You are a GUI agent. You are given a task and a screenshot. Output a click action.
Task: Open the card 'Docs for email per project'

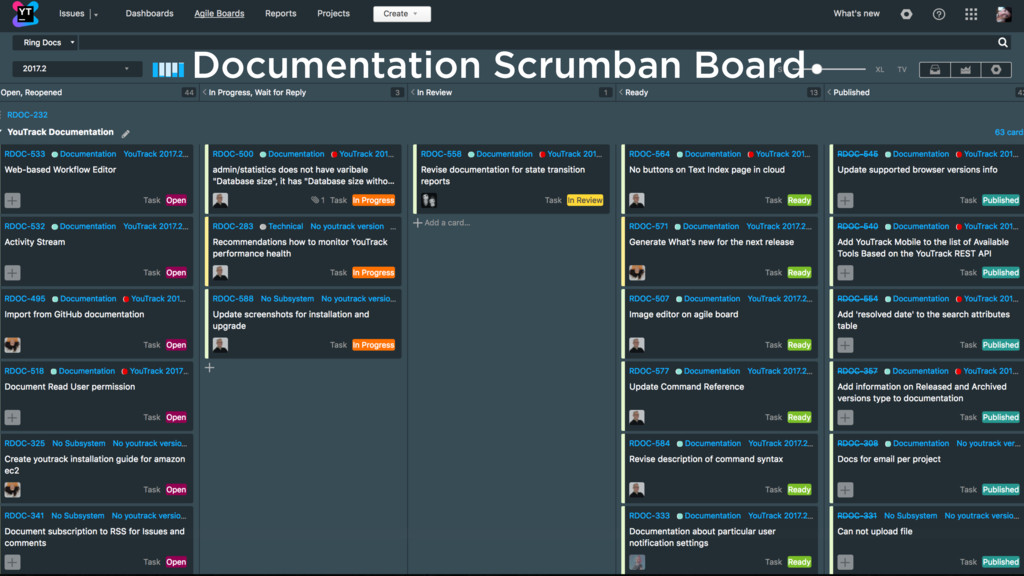pos(889,459)
